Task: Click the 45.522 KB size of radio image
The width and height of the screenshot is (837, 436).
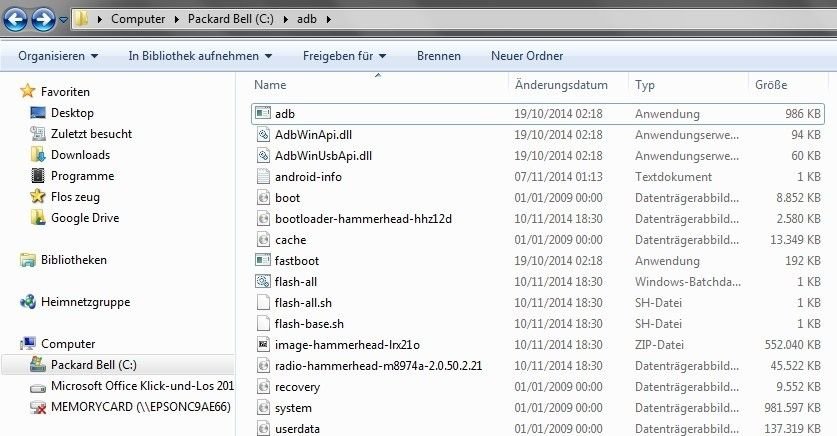Action: [x=795, y=366]
